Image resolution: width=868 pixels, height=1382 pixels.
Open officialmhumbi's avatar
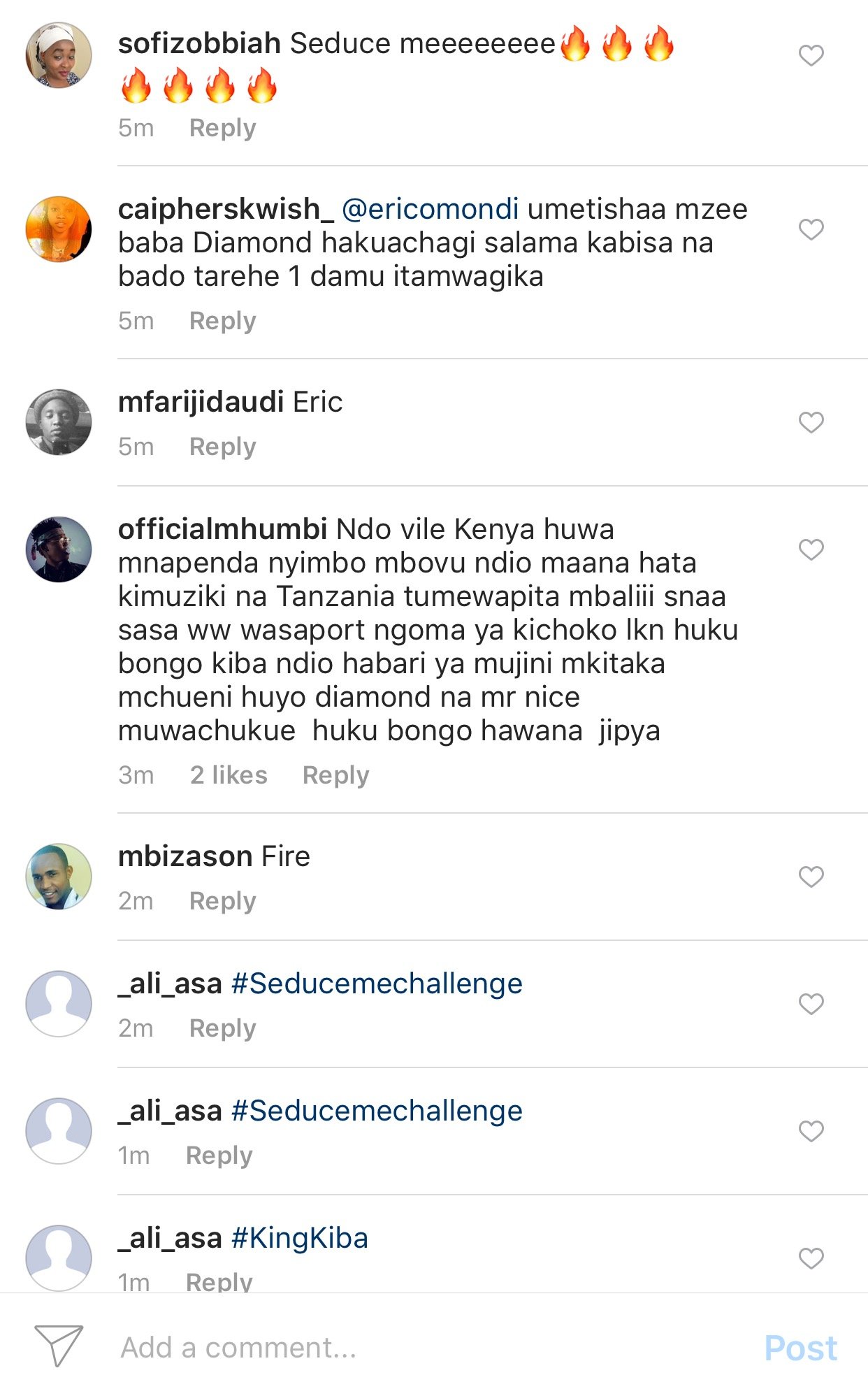pos(59,549)
